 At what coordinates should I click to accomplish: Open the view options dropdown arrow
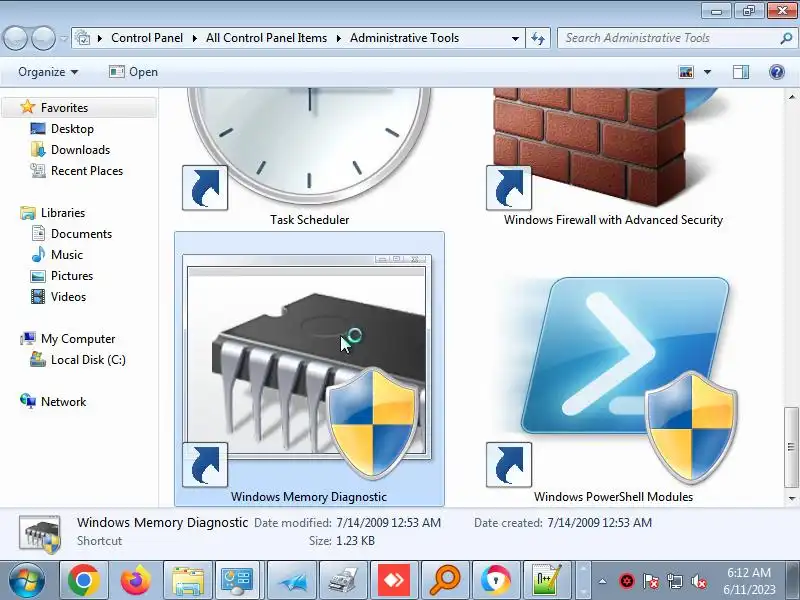[707, 72]
